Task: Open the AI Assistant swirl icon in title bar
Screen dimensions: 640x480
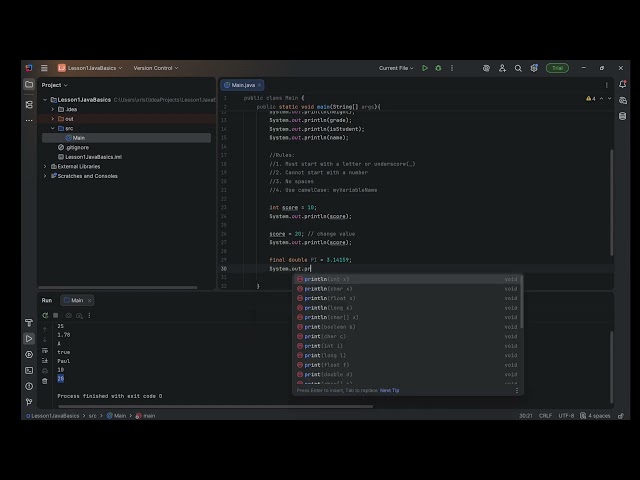Action: 486,68
